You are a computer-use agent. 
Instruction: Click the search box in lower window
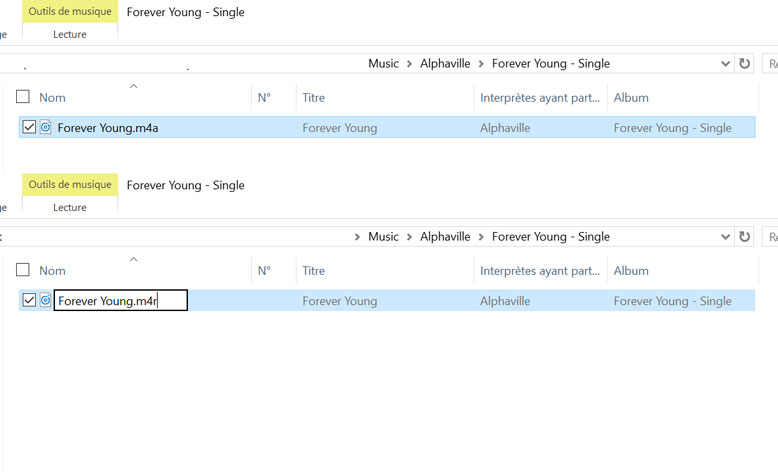770,237
